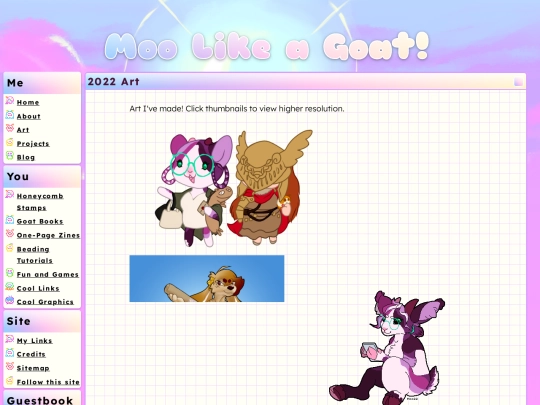Click the icon beside Cool Links
Image resolution: width=540 pixels, height=405 pixels.
point(10,287)
